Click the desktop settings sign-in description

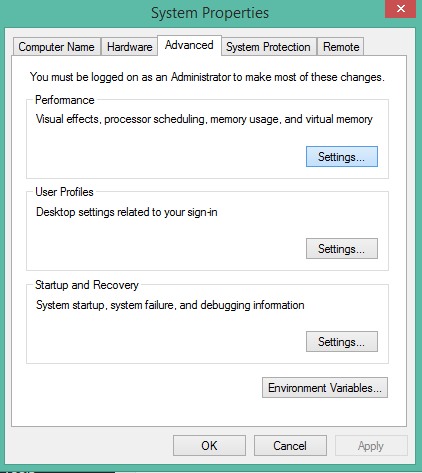127,212
